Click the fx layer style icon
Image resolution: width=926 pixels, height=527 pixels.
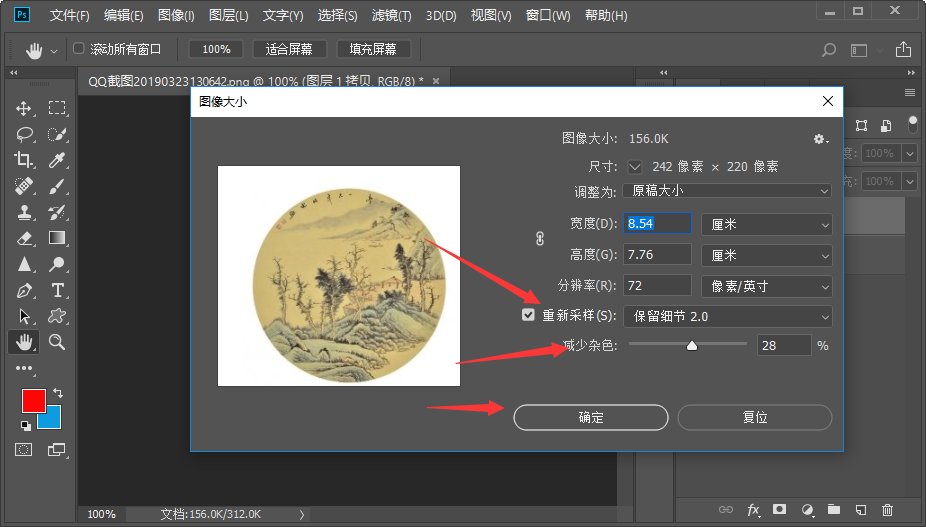[754, 510]
